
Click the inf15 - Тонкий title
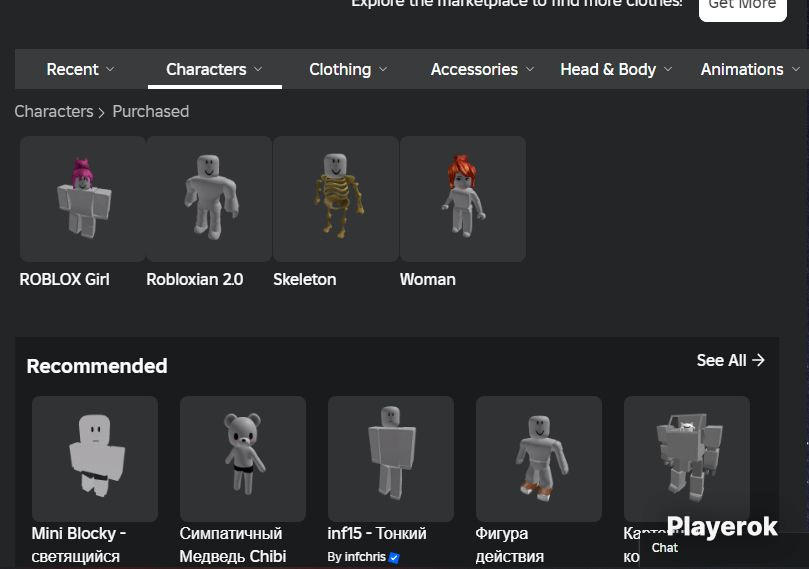click(377, 533)
